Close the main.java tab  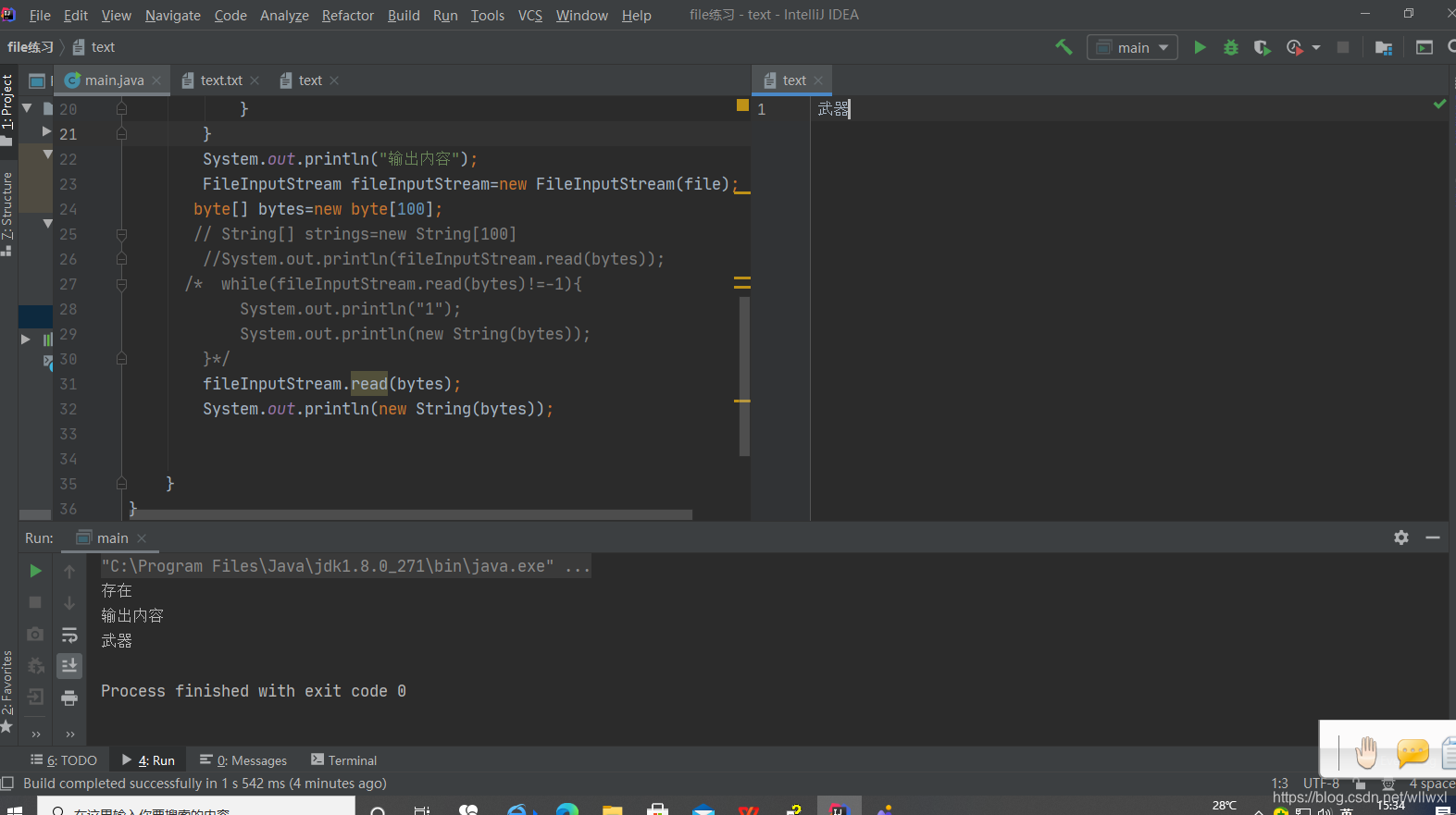coord(156,80)
